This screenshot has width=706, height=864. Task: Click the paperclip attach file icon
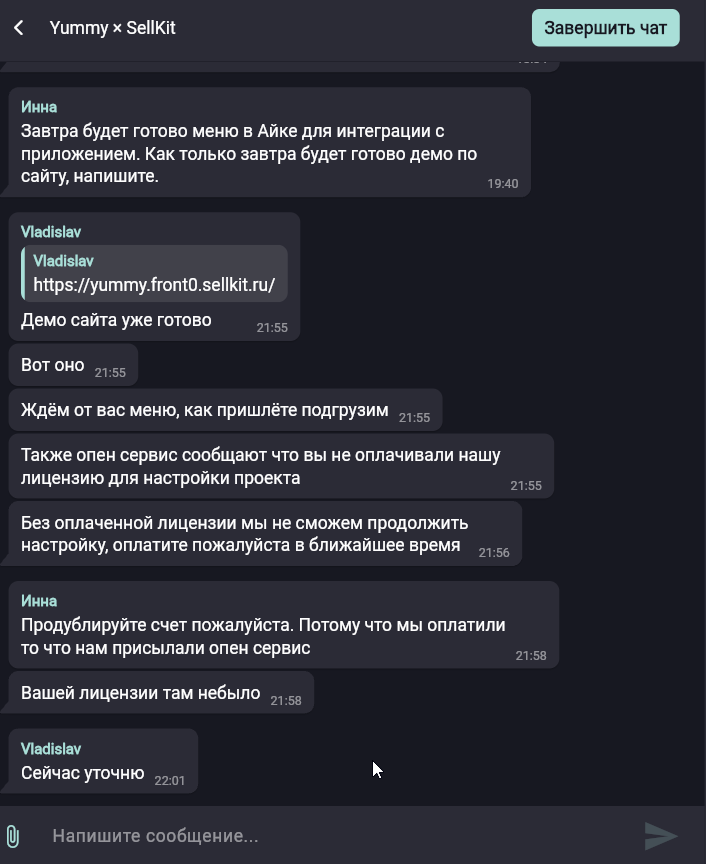(x=13, y=836)
